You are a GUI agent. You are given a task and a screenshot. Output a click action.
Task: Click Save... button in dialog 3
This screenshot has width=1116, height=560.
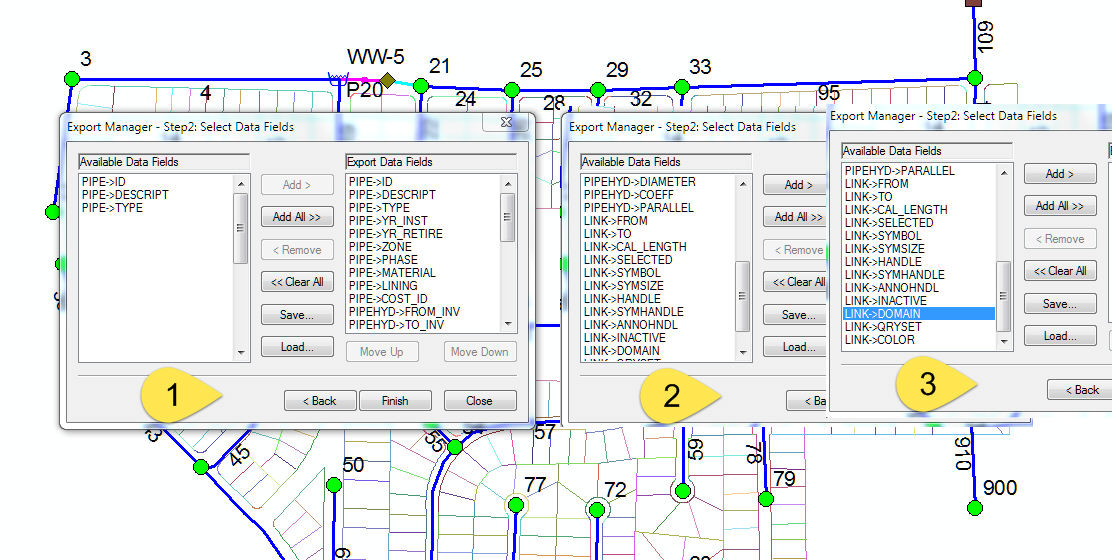pos(1060,304)
